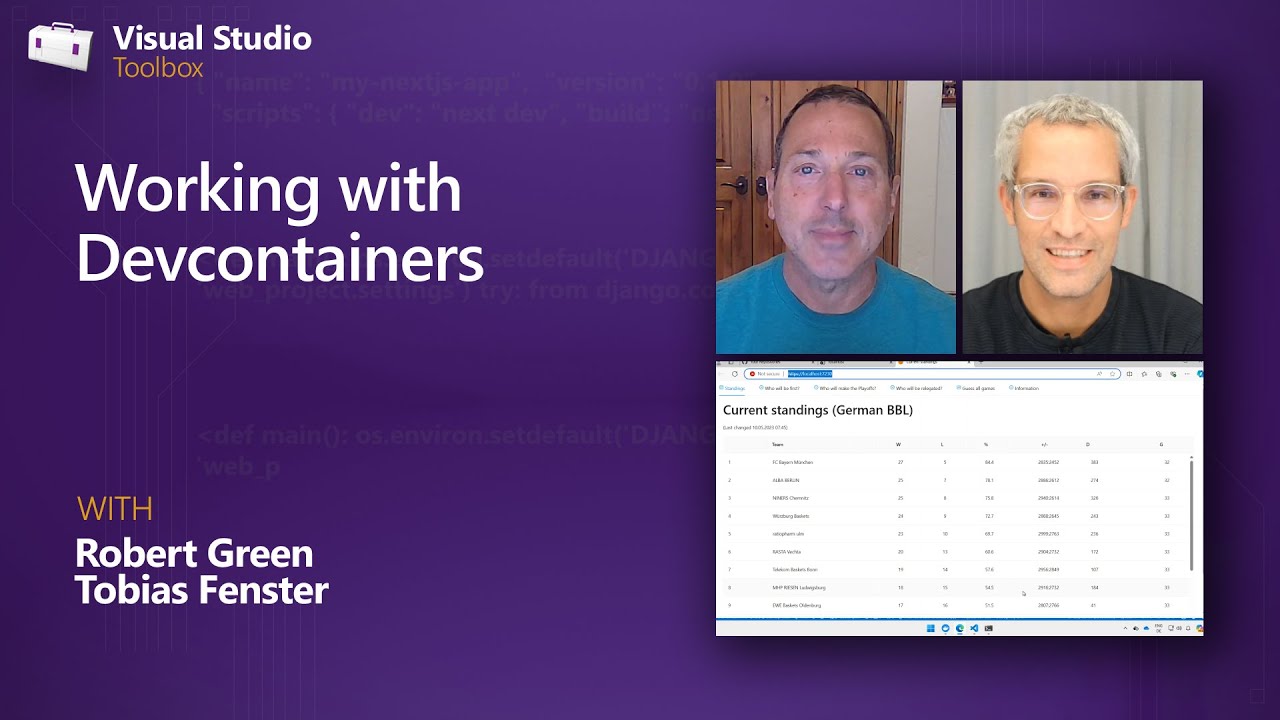
Task: Click the L column header
Action: pyautogui.click(x=941, y=444)
